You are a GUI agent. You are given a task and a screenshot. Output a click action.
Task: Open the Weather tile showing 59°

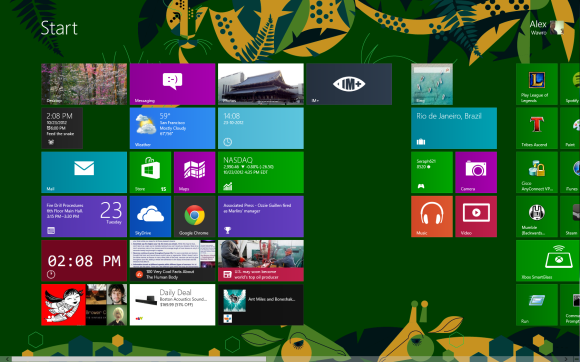pos(172,128)
